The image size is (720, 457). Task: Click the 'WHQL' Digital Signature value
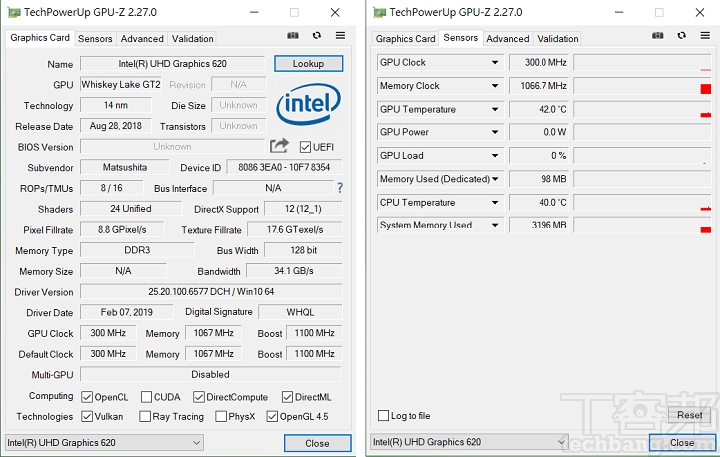click(300, 312)
